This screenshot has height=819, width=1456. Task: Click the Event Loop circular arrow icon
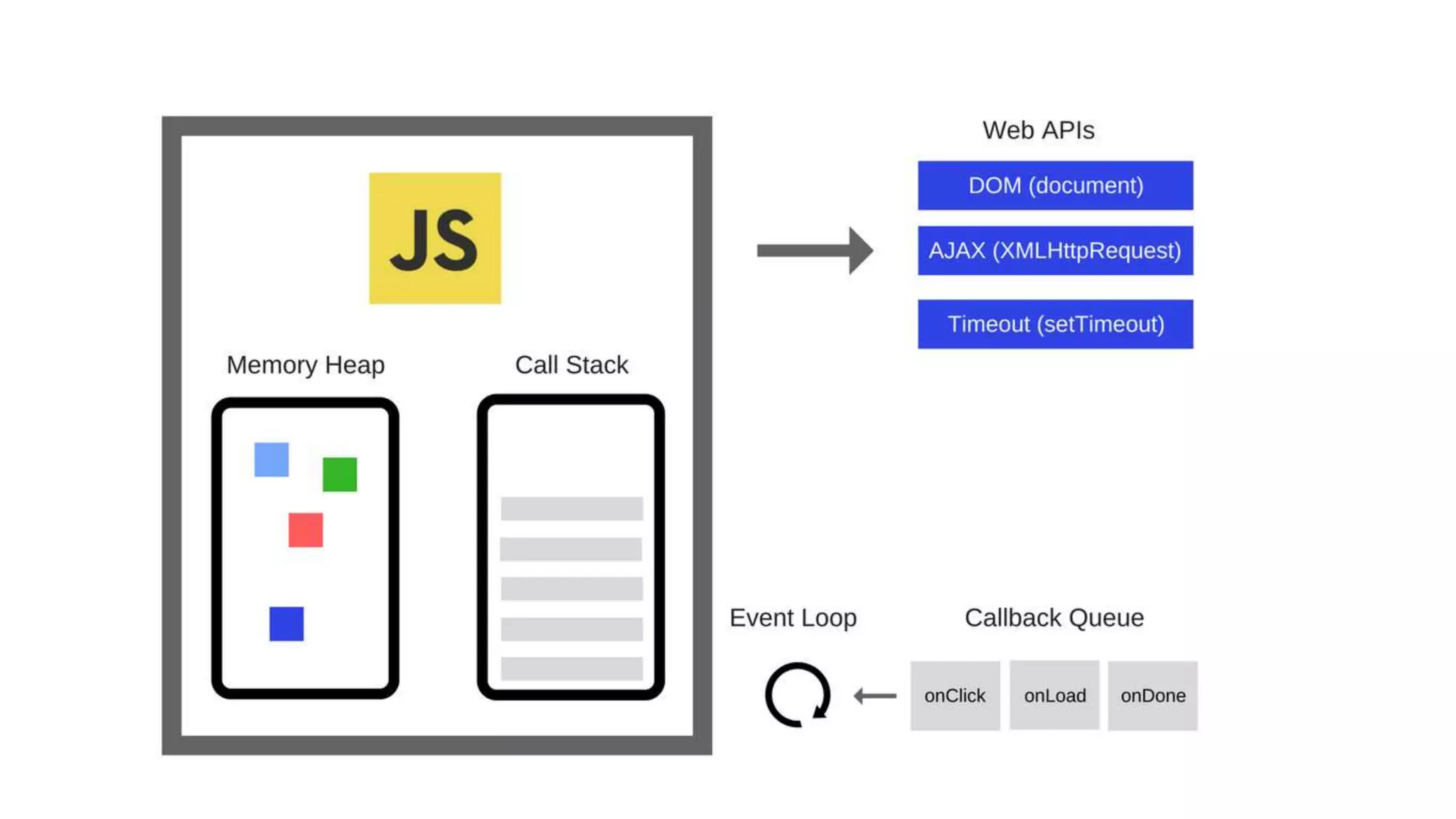798,695
